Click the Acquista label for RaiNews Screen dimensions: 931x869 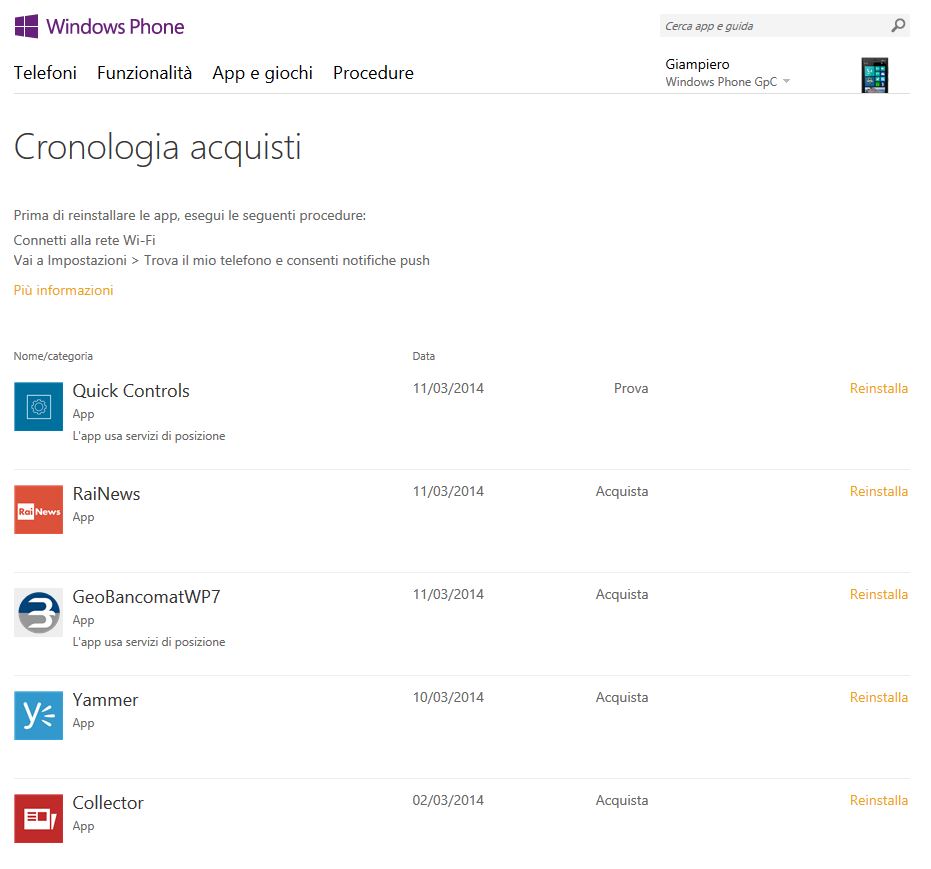(x=622, y=491)
